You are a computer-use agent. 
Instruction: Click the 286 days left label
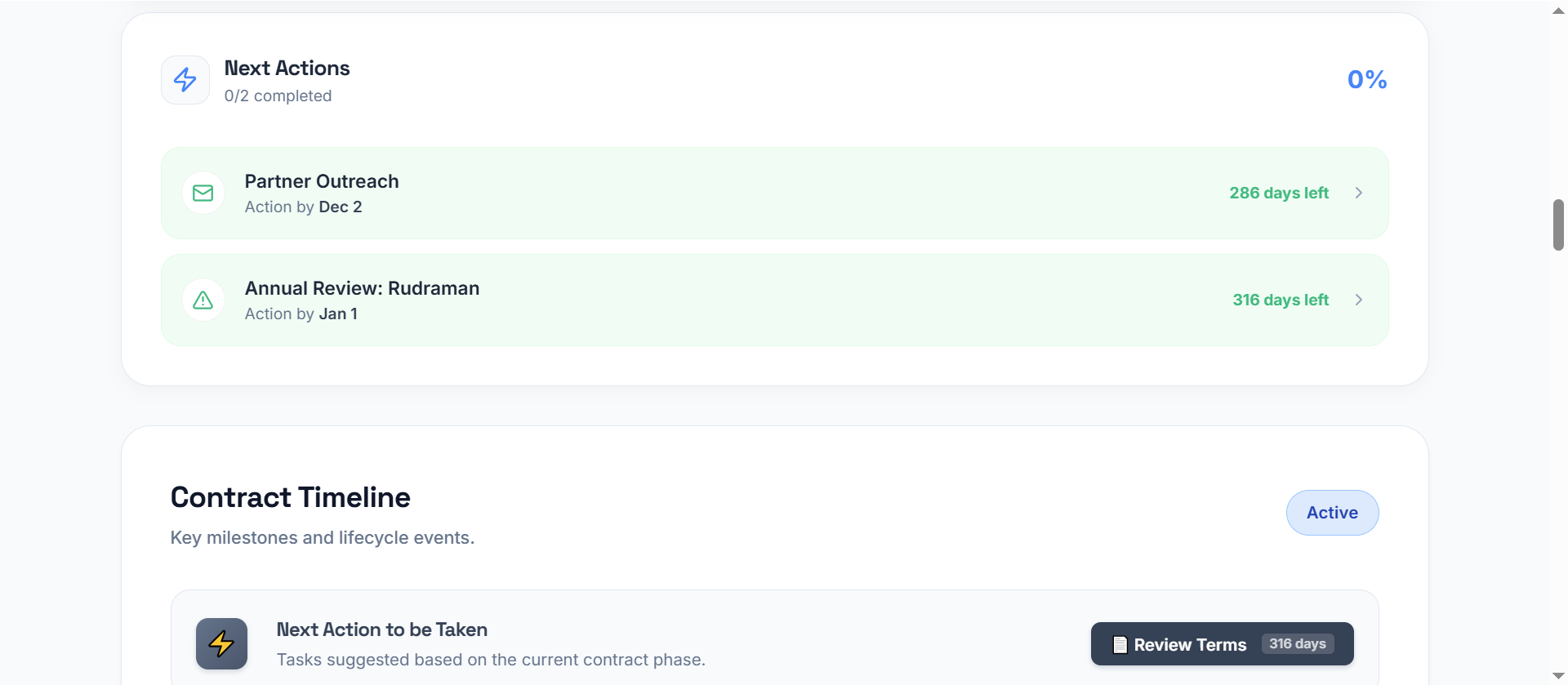1279,193
